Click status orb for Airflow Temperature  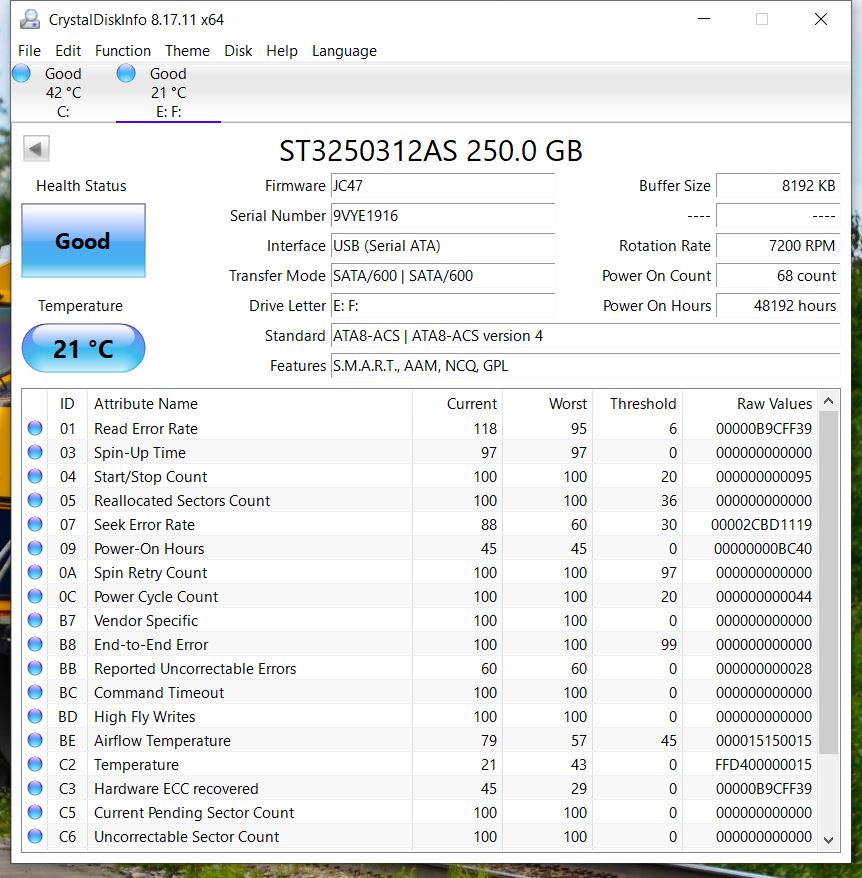[x=35, y=741]
